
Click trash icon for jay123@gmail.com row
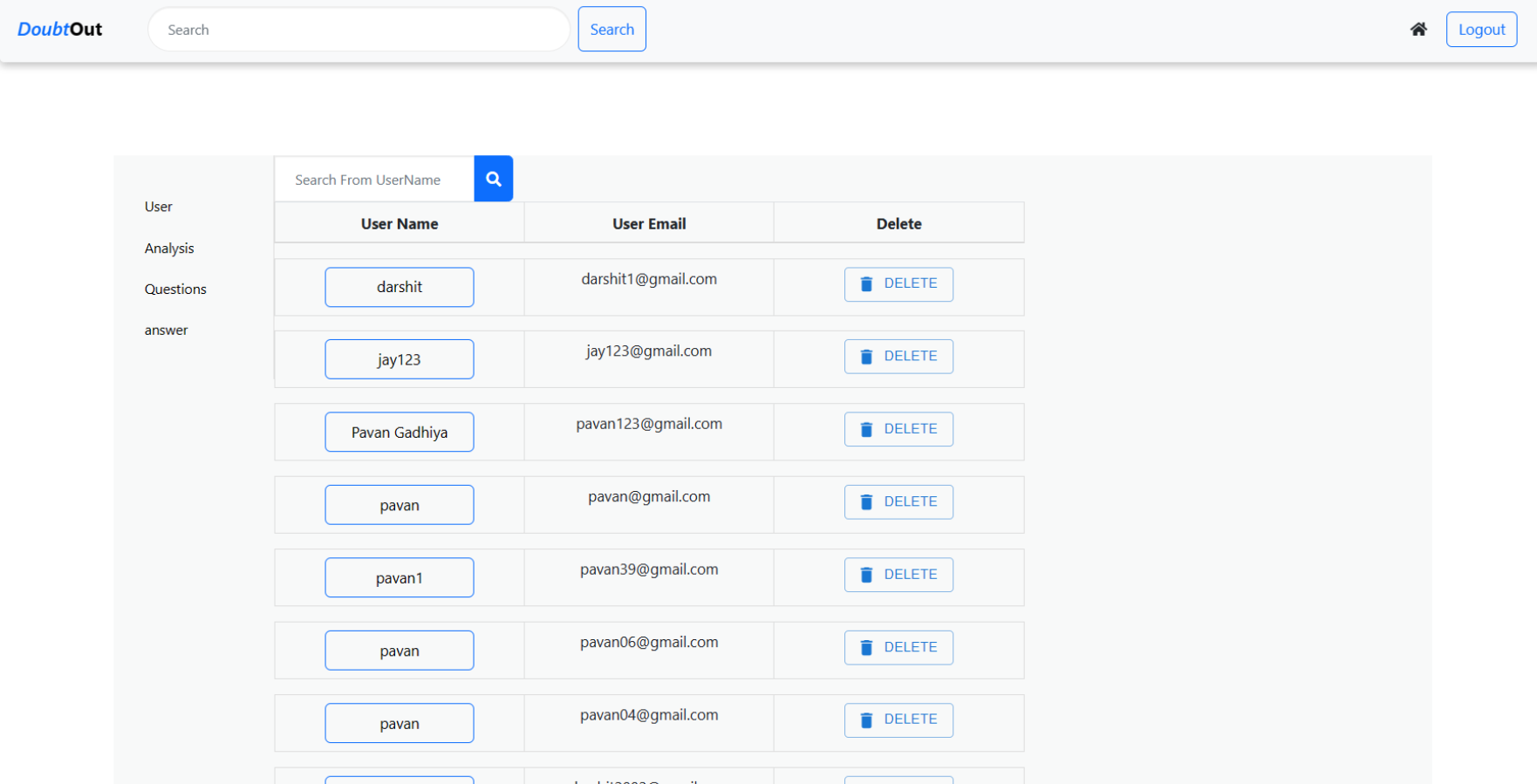(x=866, y=357)
